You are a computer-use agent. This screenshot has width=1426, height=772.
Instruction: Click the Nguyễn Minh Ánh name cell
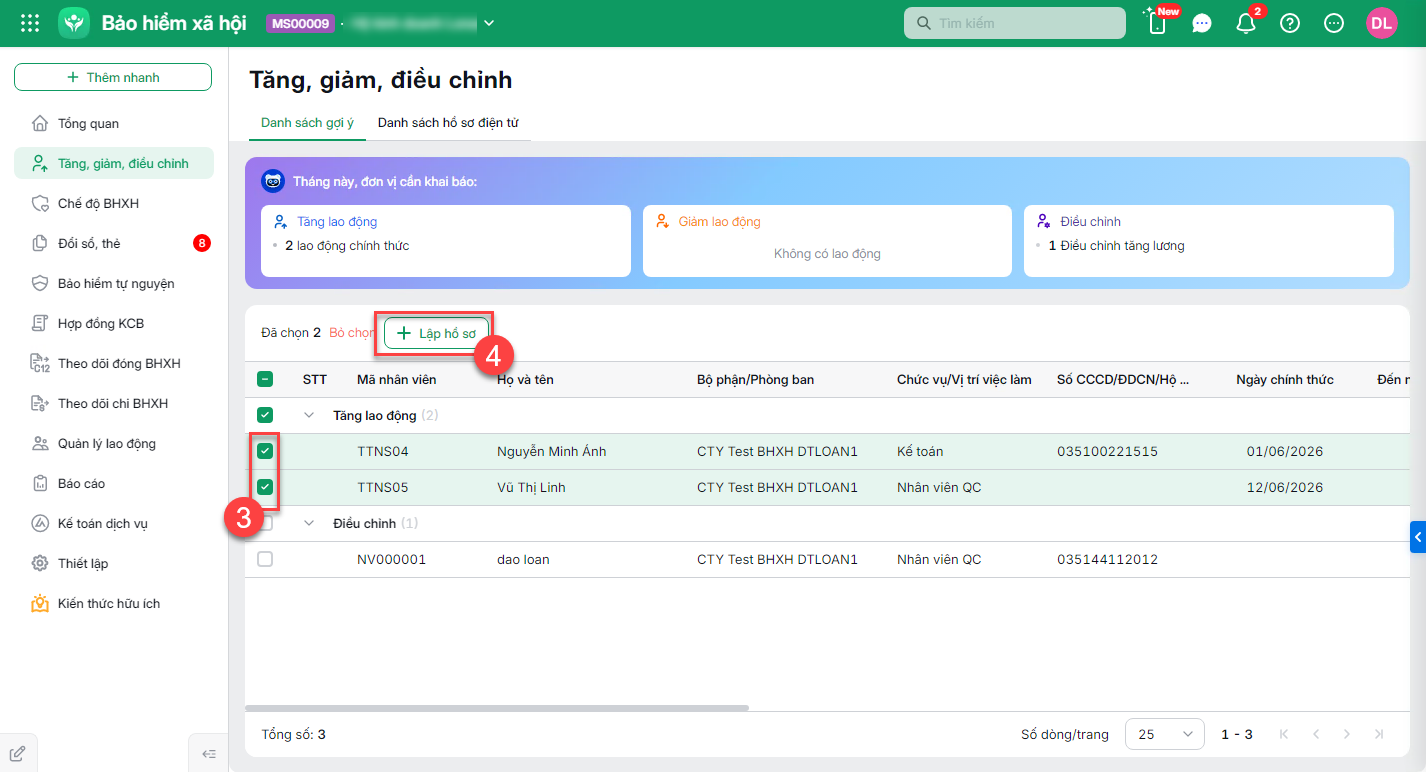(x=552, y=451)
